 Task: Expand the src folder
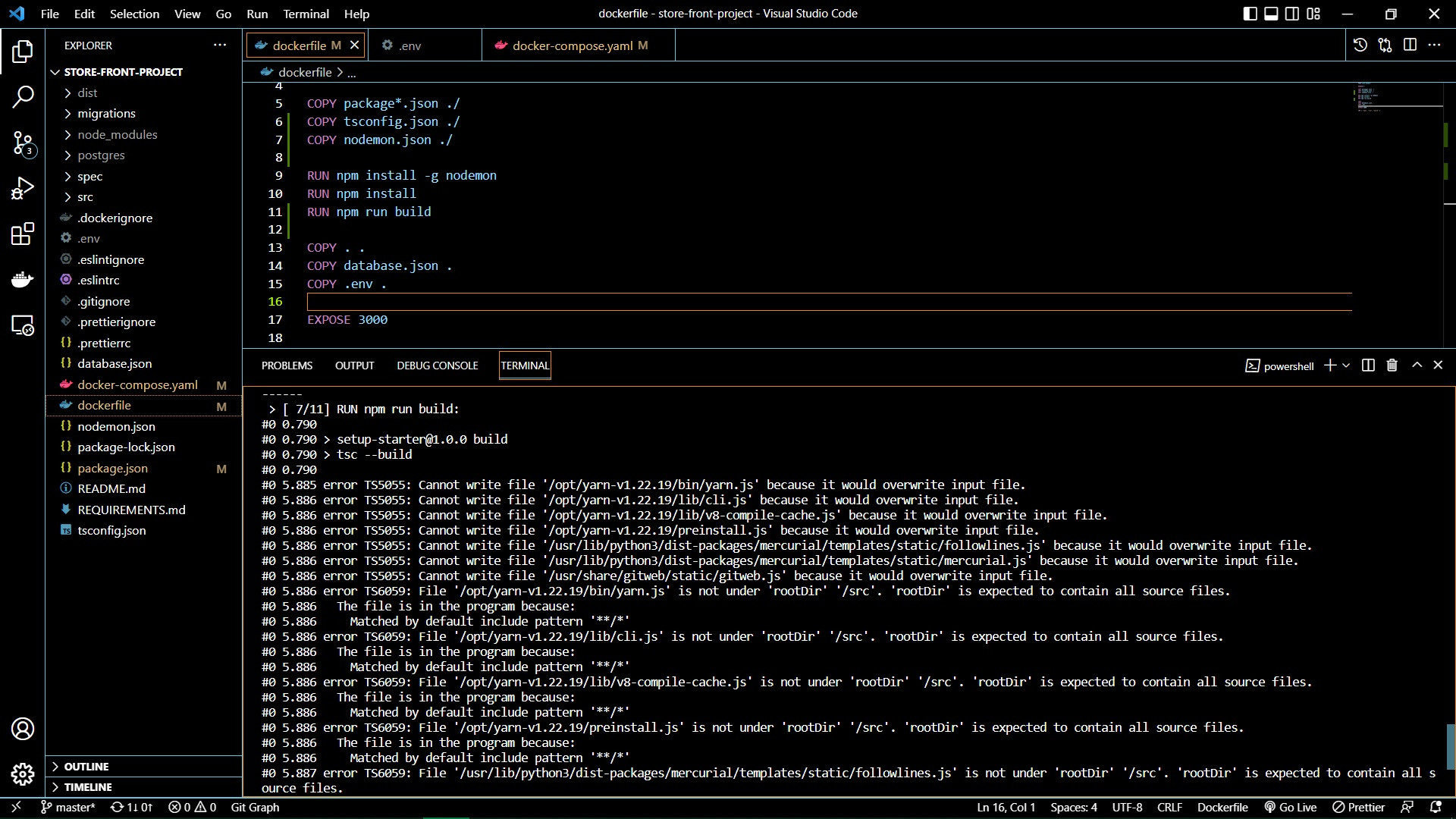(85, 197)
